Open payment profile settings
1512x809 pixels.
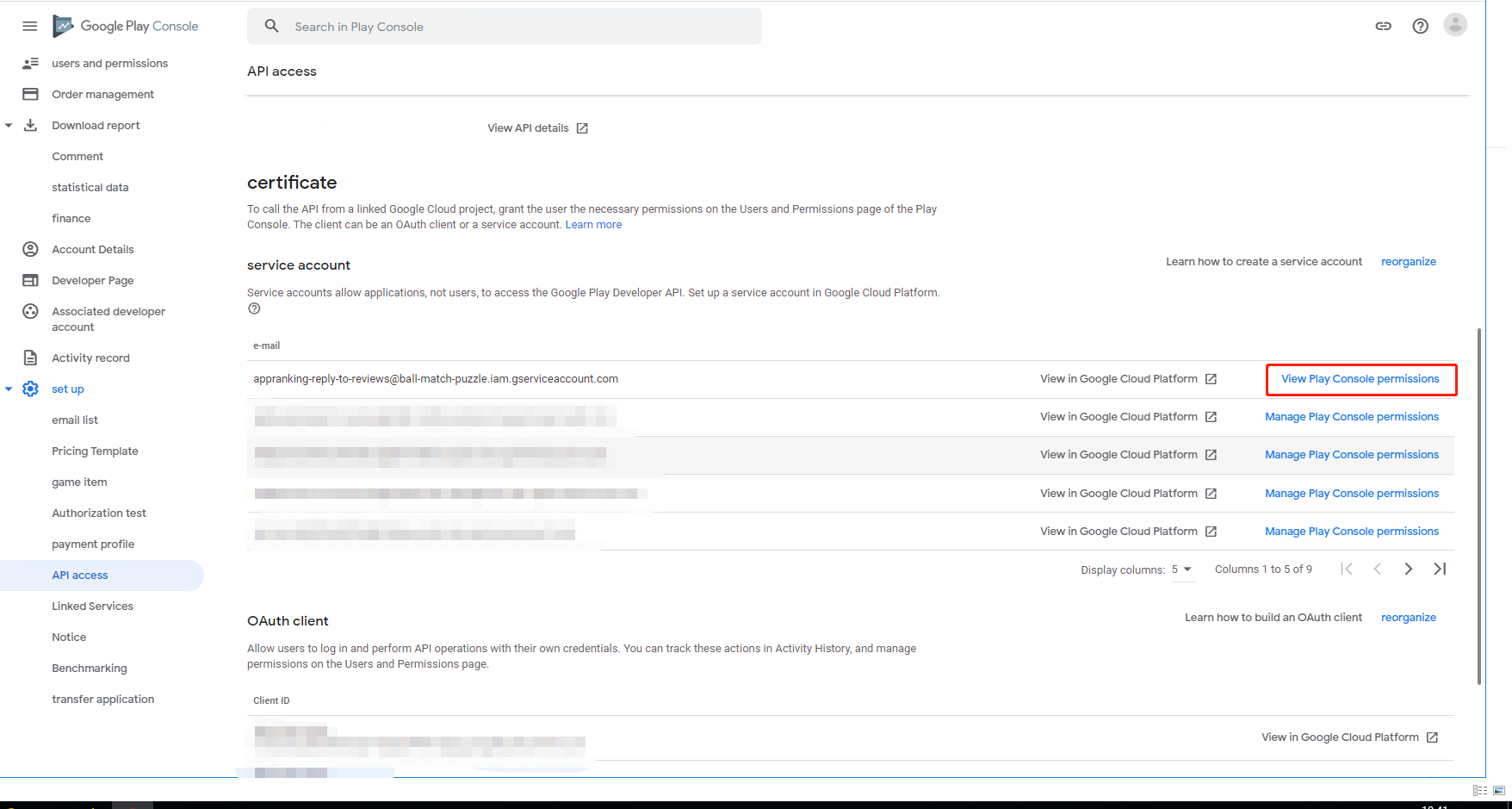93,544
